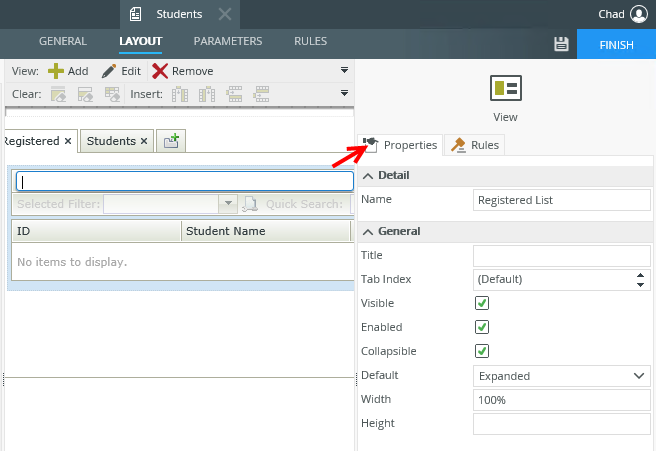The height and width of the screenshot is (451, 656).
Task: Click the insert column left icon
Action: pos(180,95)
